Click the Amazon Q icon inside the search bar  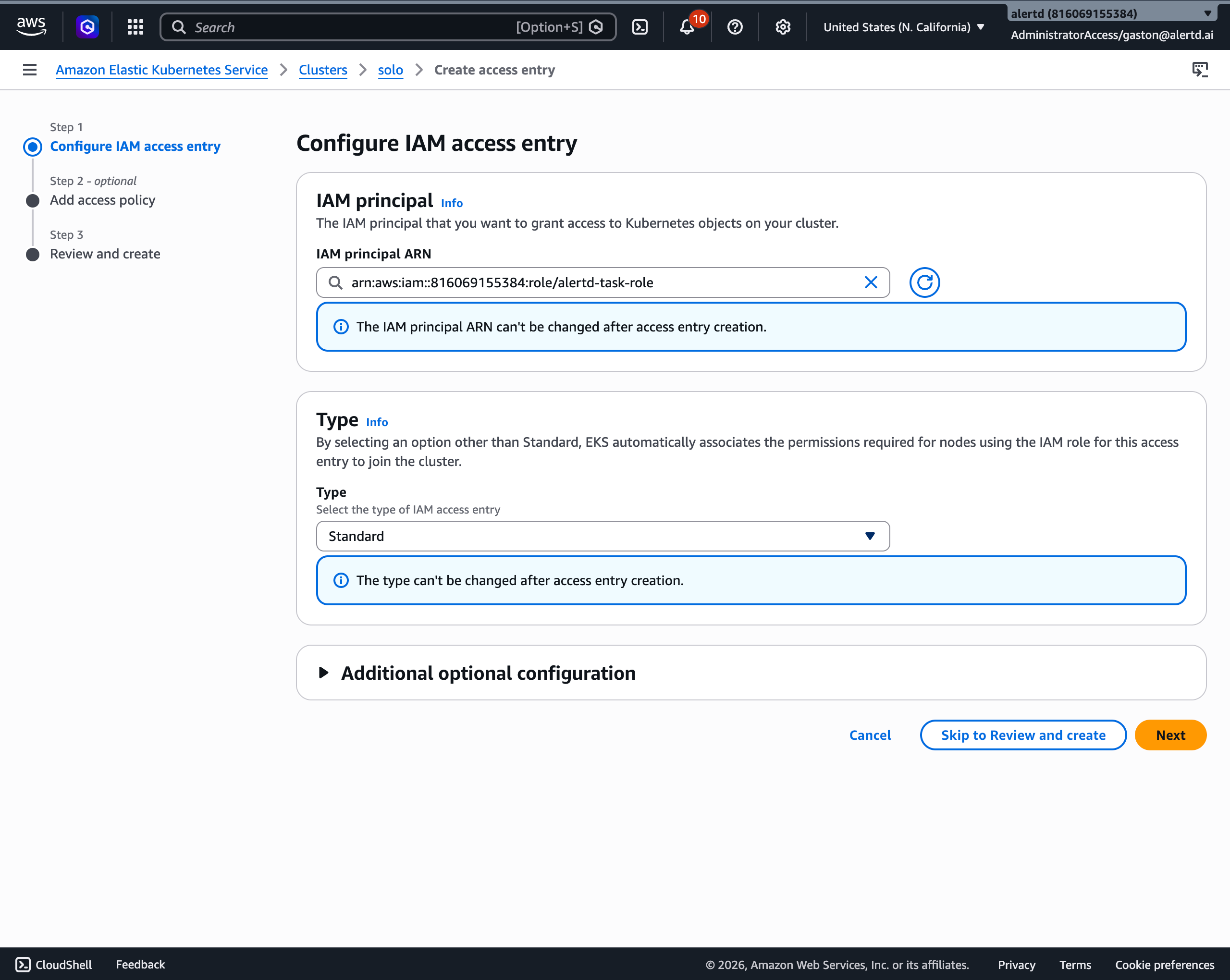pyautogui.click(x=596, y=27)
